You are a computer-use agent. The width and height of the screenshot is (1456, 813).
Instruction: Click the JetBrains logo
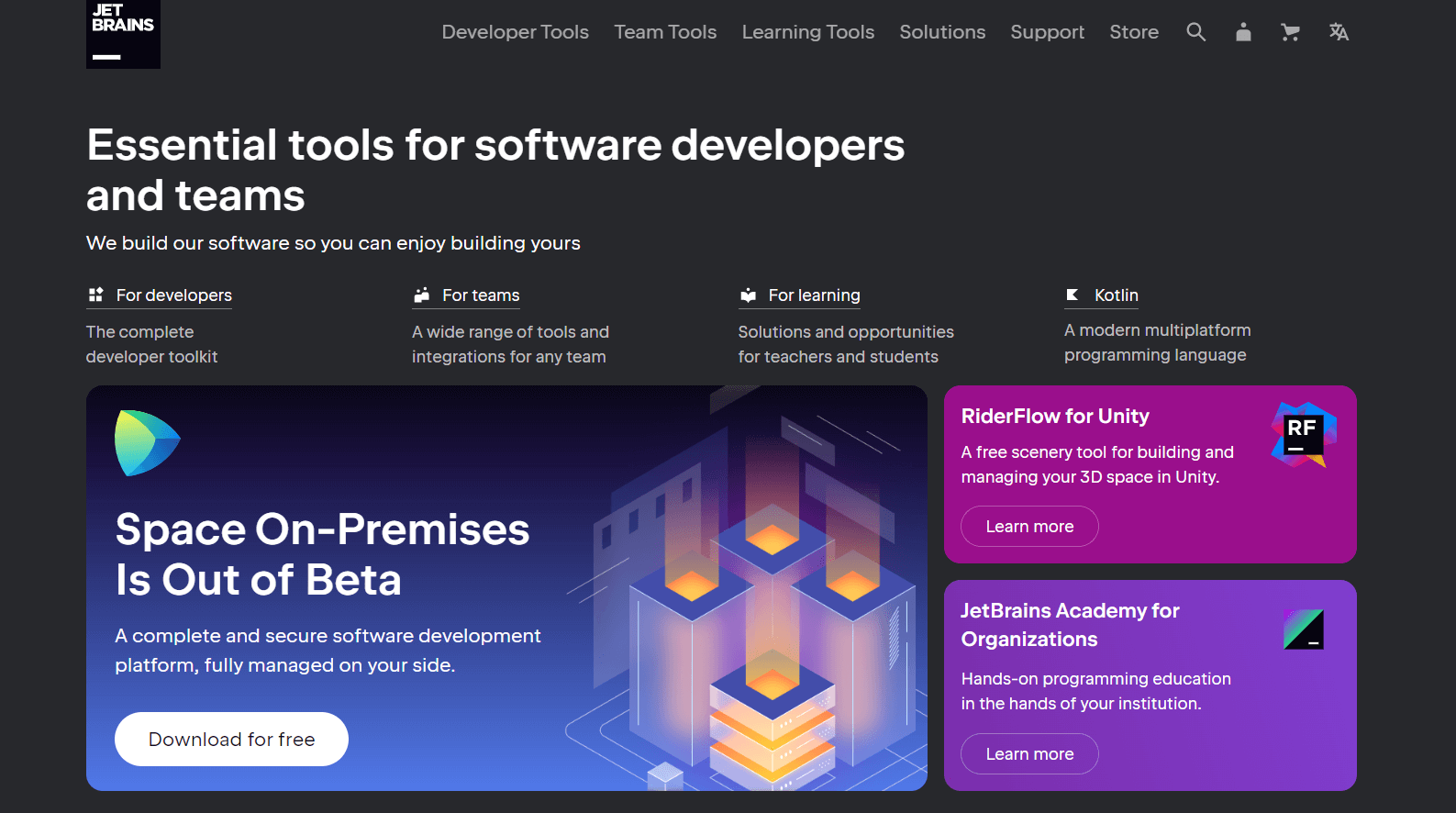tap(123, 34)
